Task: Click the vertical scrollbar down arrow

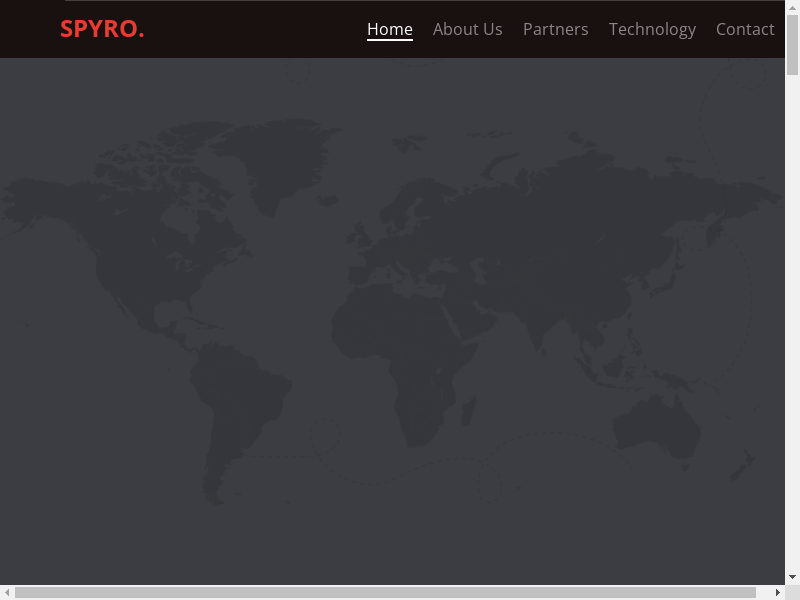Action: (792, 577)
